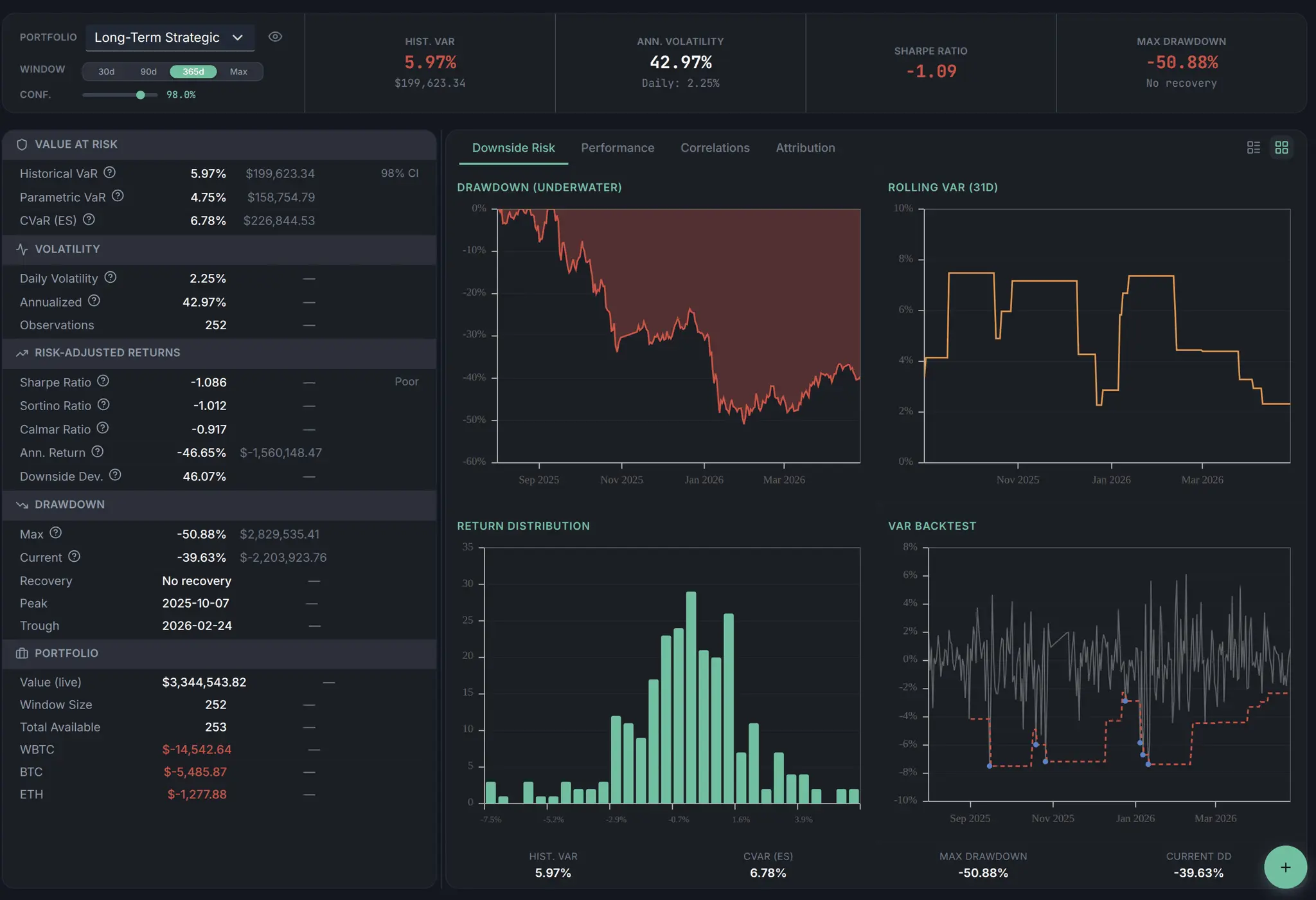Open the Downside Risk tab
1316x900 pixels.
pos(513,148)
